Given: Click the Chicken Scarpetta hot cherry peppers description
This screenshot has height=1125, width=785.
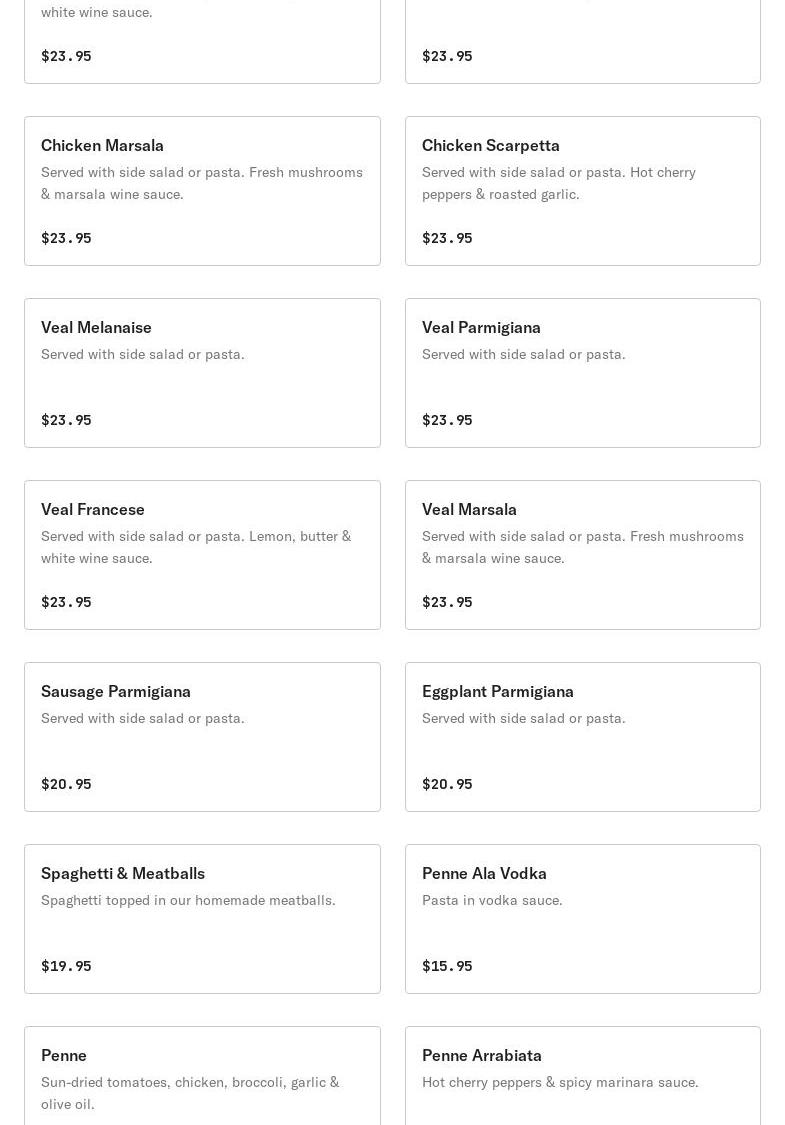Looking at the screenshot, I should 558,183.
